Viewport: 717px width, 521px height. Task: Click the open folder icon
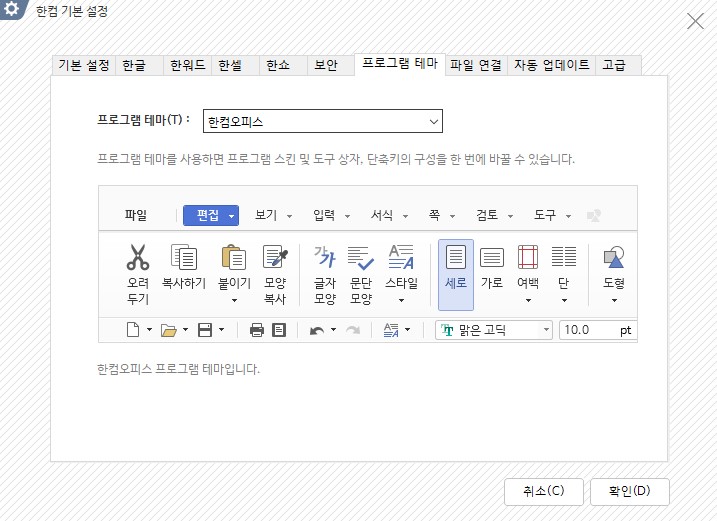169,330
